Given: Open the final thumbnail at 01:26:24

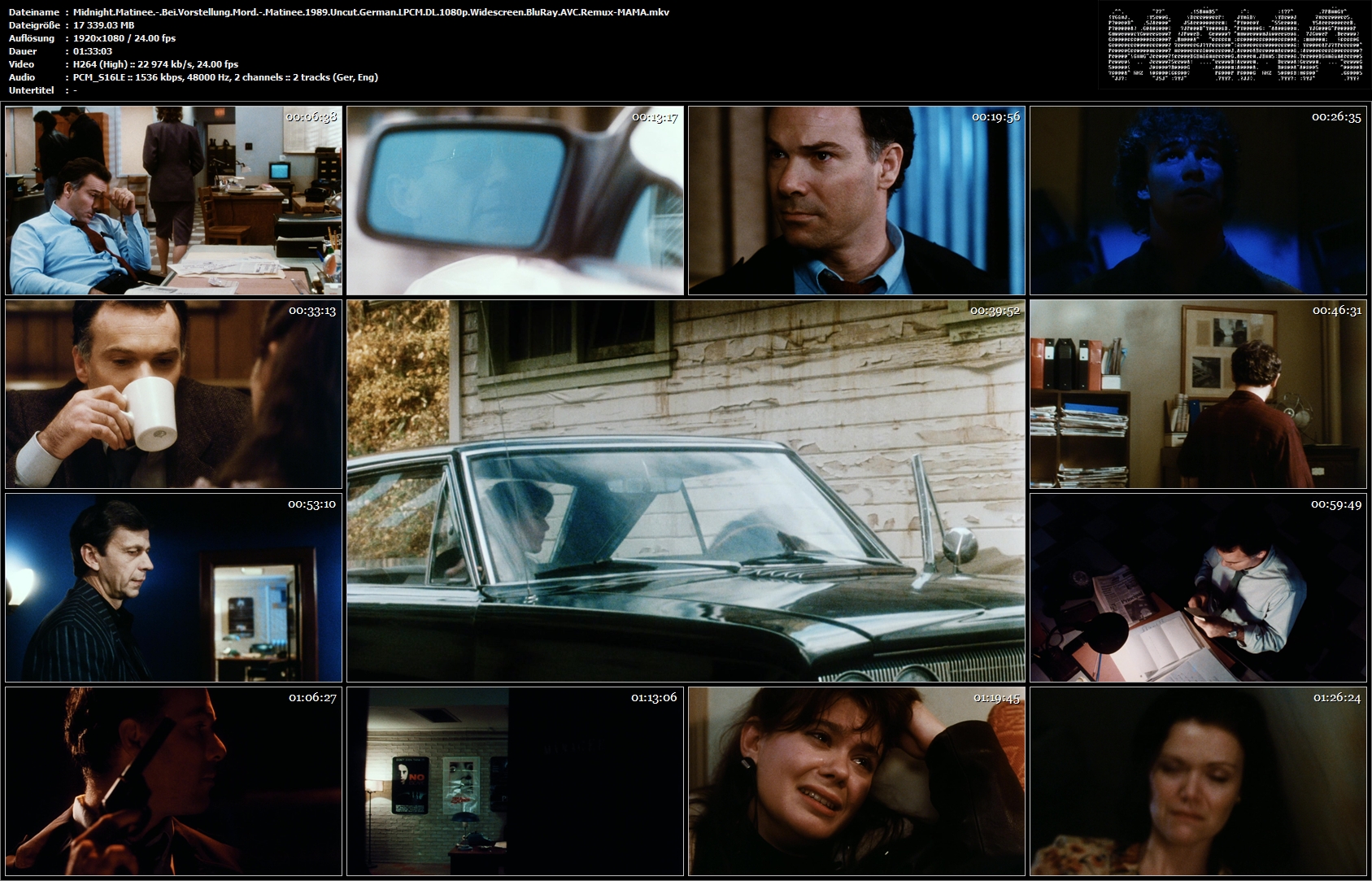Looking at the screenshot, I should [1198, 781].
